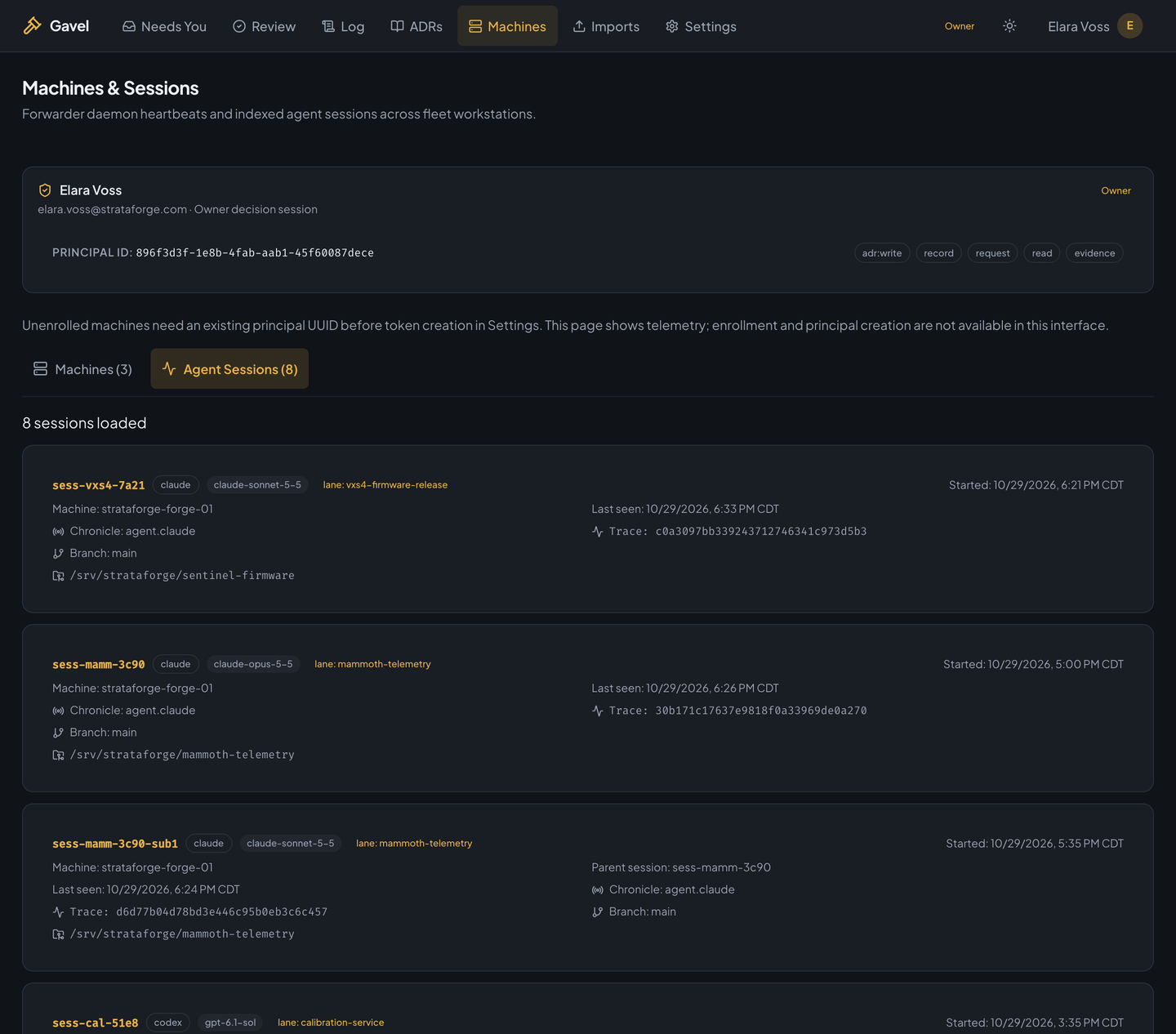This screenshot has width=1176, height=1034.
Task: Click the trace pulse icon in sess-vxs4-7a21
Action: [598, 532]
